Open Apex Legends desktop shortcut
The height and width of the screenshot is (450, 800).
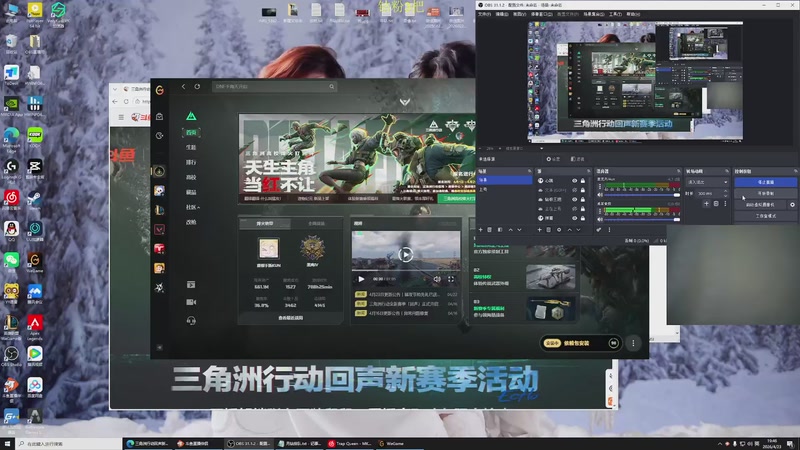pyautogui.click(x=35, y=327)
